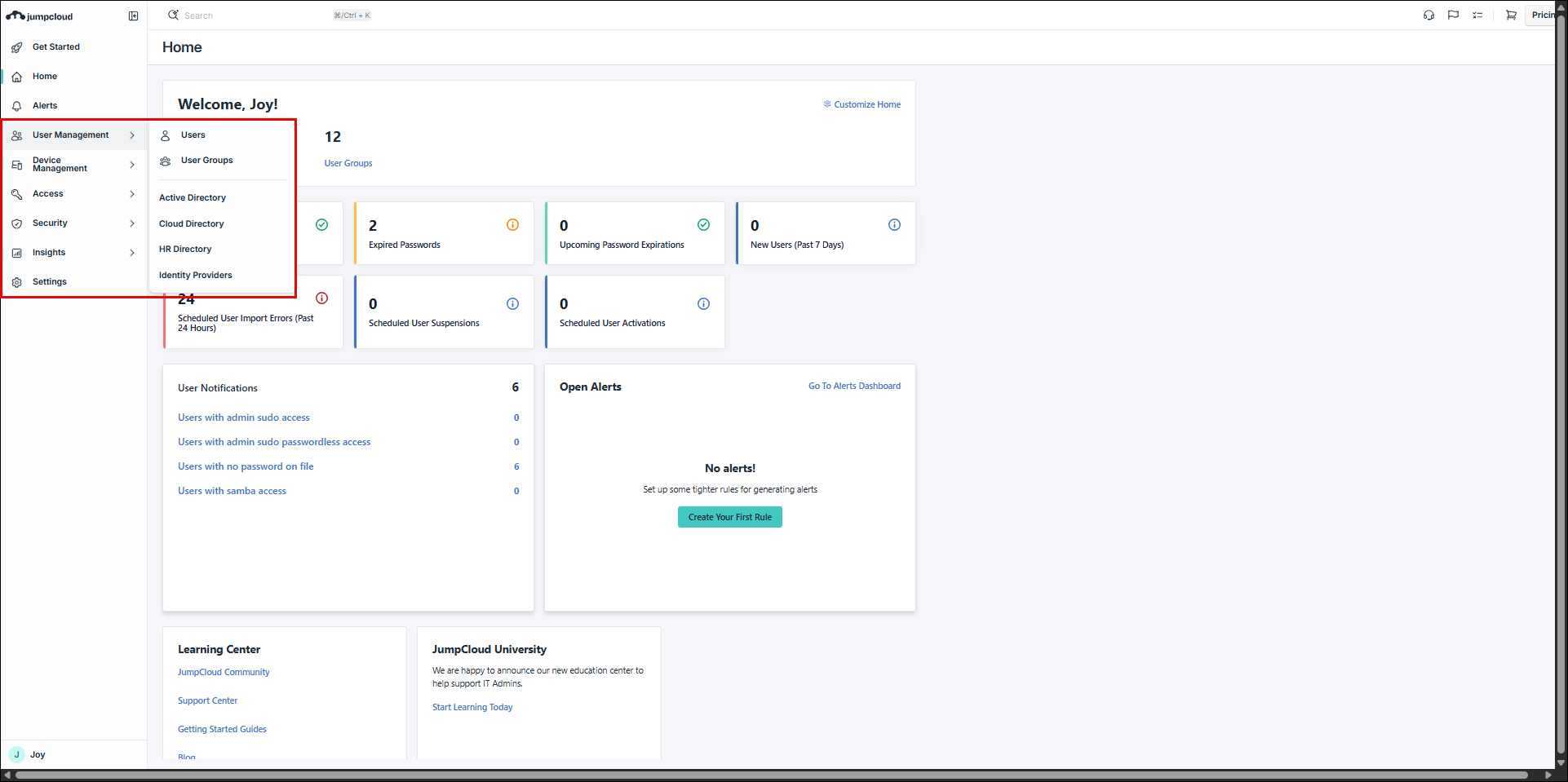
Task: Choose Identity Providers in the submenu
Action: (196, 276)
